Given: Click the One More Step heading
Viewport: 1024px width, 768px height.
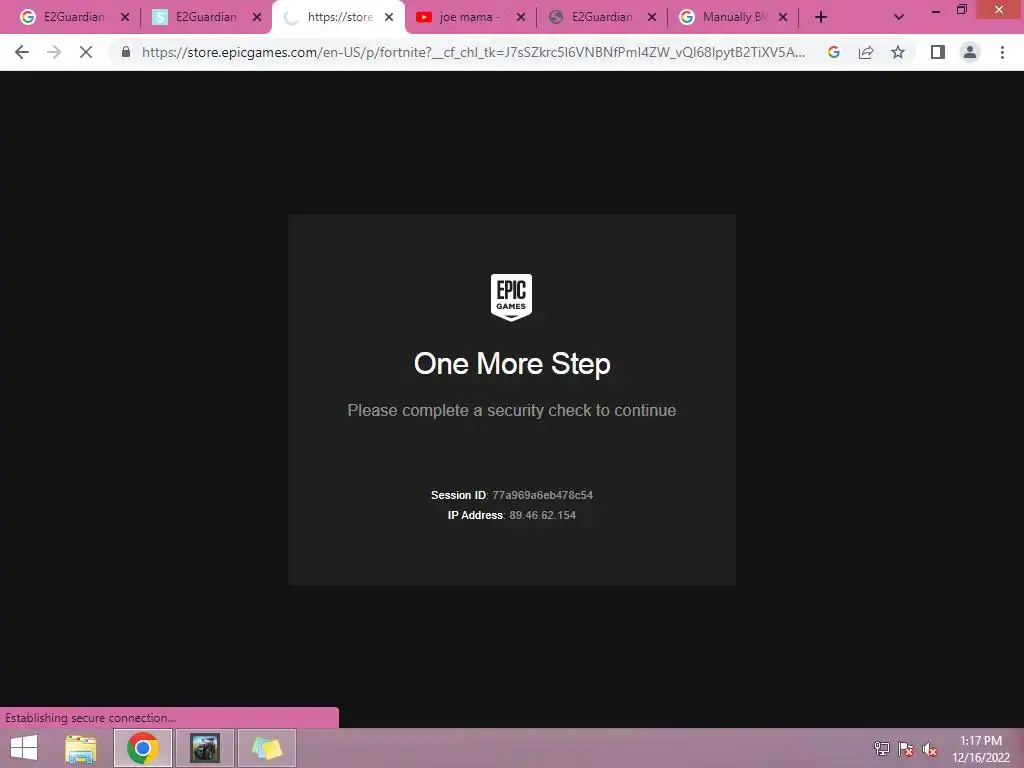Looking at the screenshot, I should [x=512, y=364].
